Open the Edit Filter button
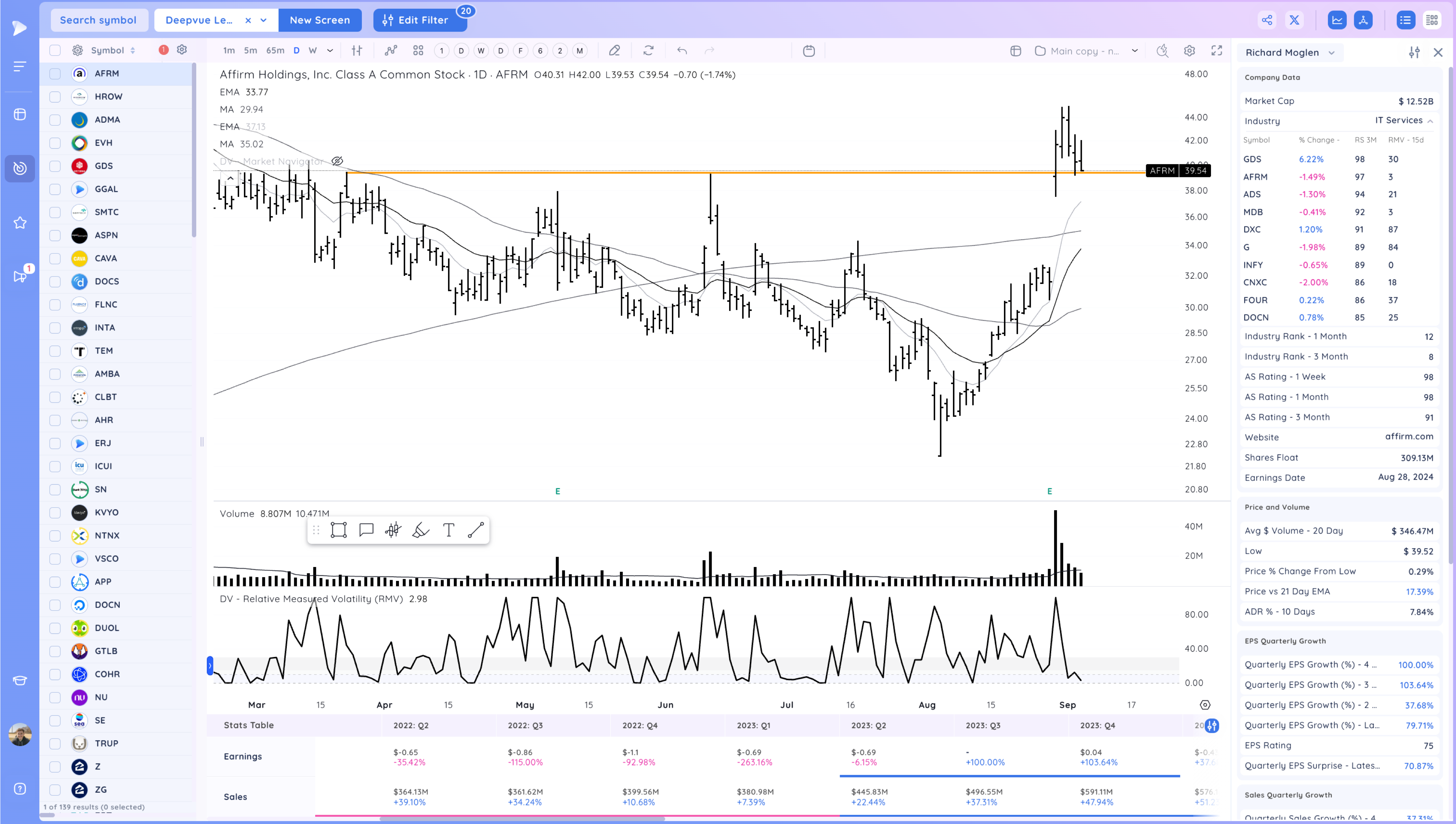The height and width of the screenshot is (824, 1456). click(420, 20)
